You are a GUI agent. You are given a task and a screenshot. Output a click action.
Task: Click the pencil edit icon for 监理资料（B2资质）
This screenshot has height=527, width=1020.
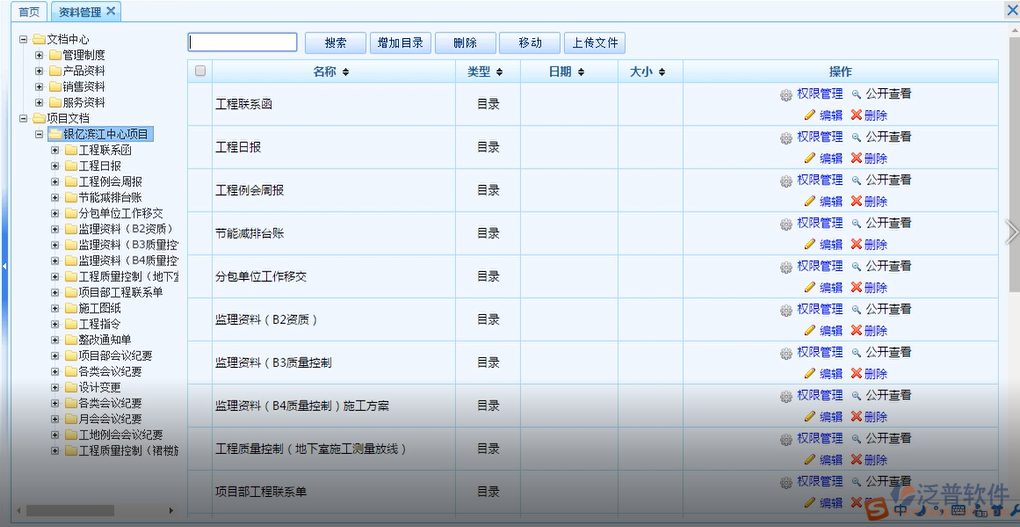coord(810,330)
